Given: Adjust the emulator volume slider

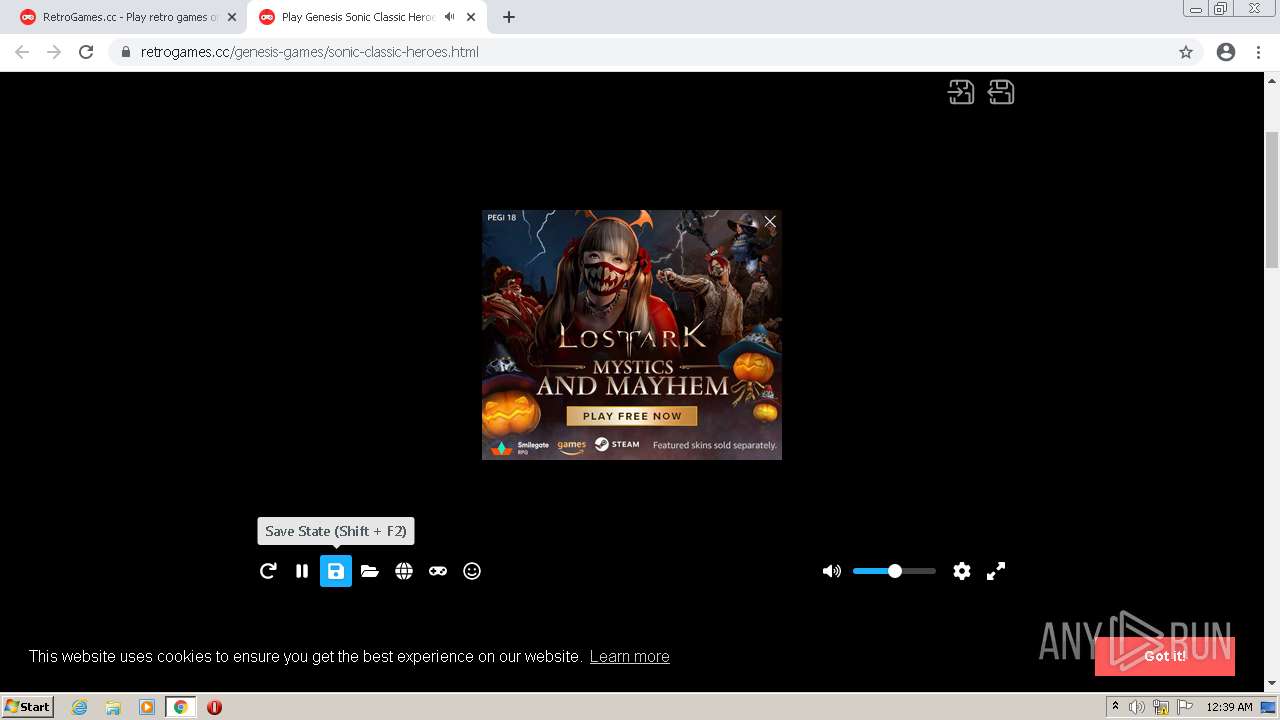Looking at the screenshot, I should tap(894, 571).
